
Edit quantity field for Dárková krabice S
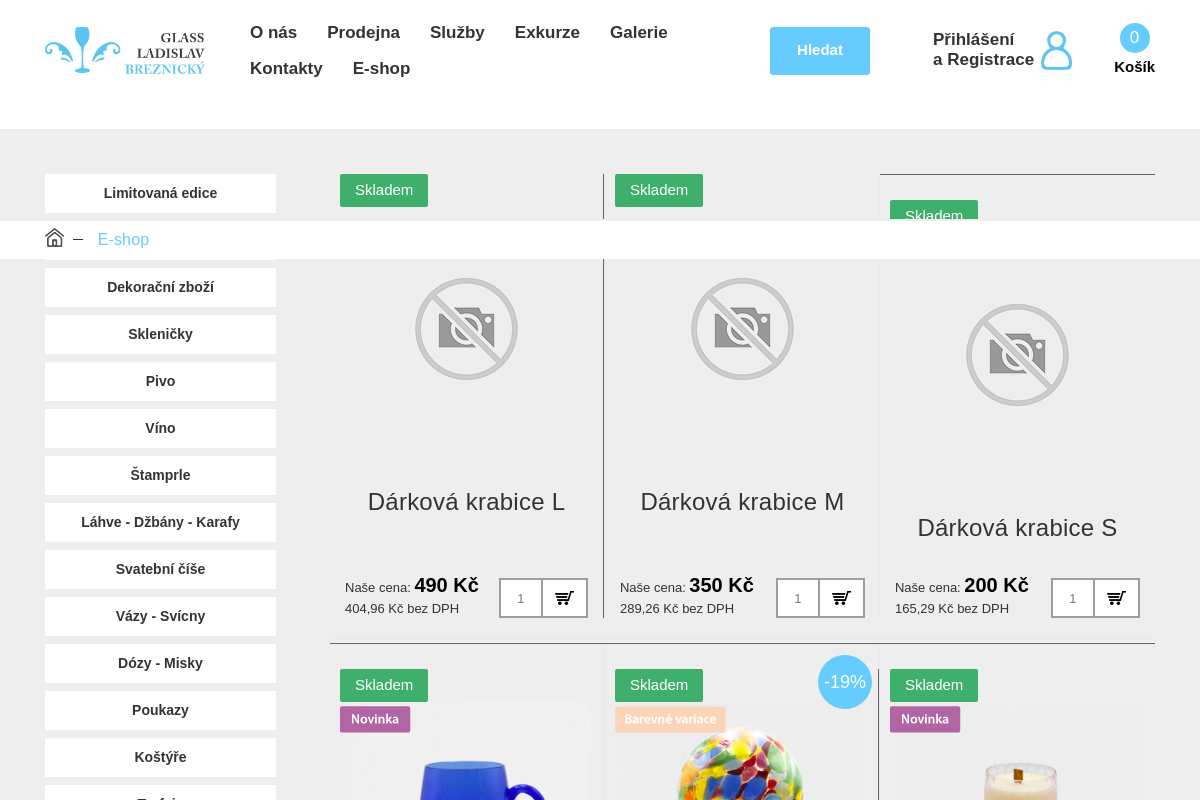(x=1073, y=598)
